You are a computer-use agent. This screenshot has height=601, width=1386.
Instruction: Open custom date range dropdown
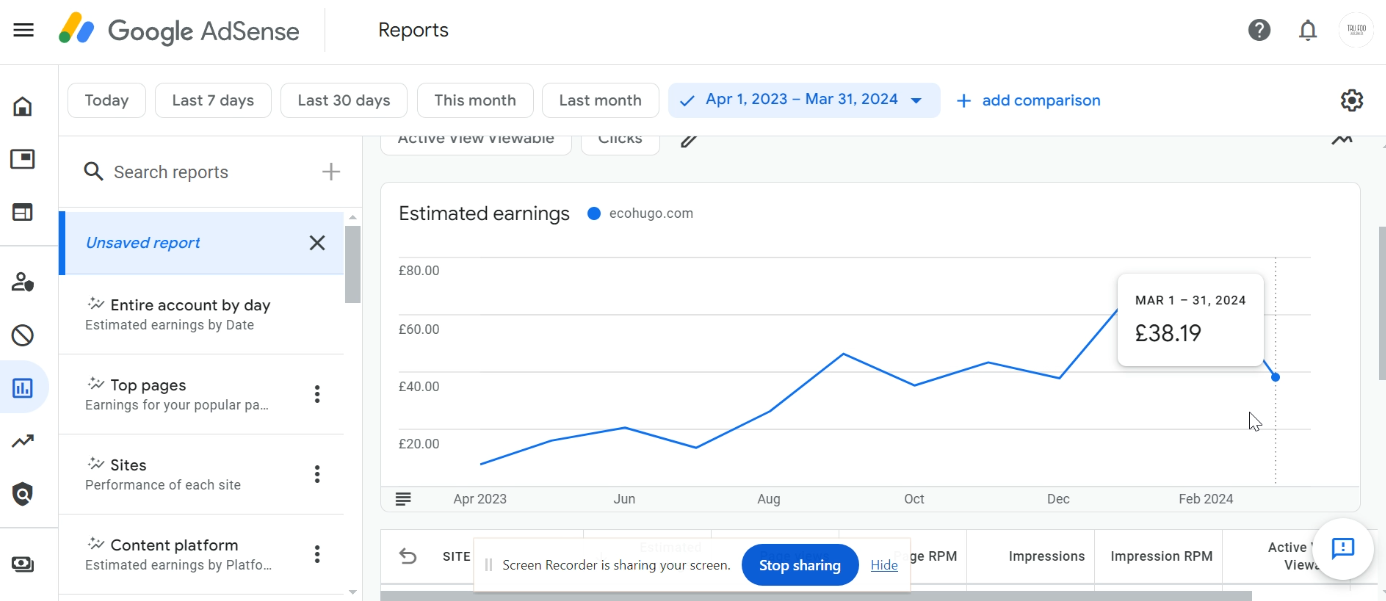pos(804,100)
